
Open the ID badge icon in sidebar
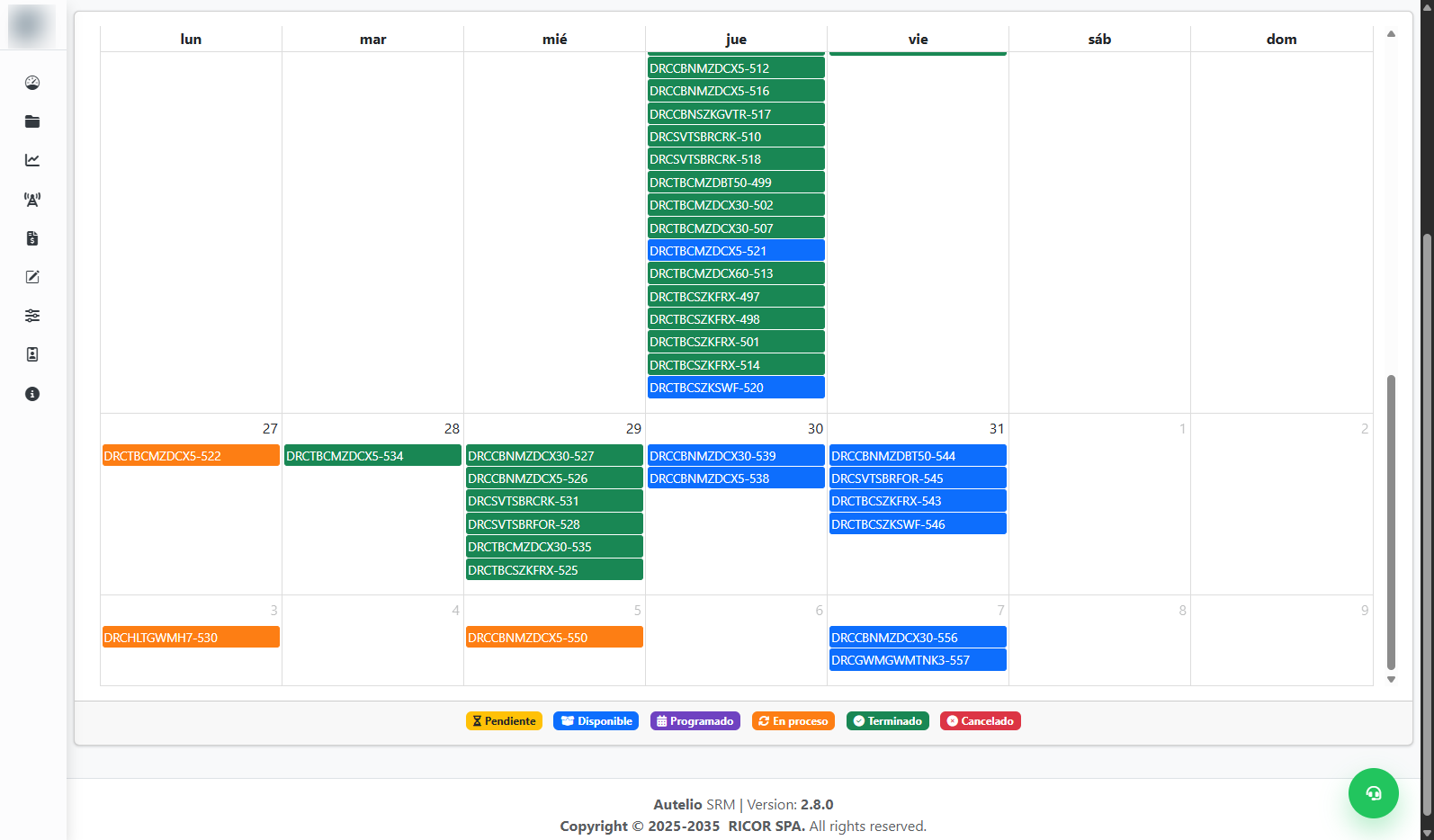tap(32, 354)
